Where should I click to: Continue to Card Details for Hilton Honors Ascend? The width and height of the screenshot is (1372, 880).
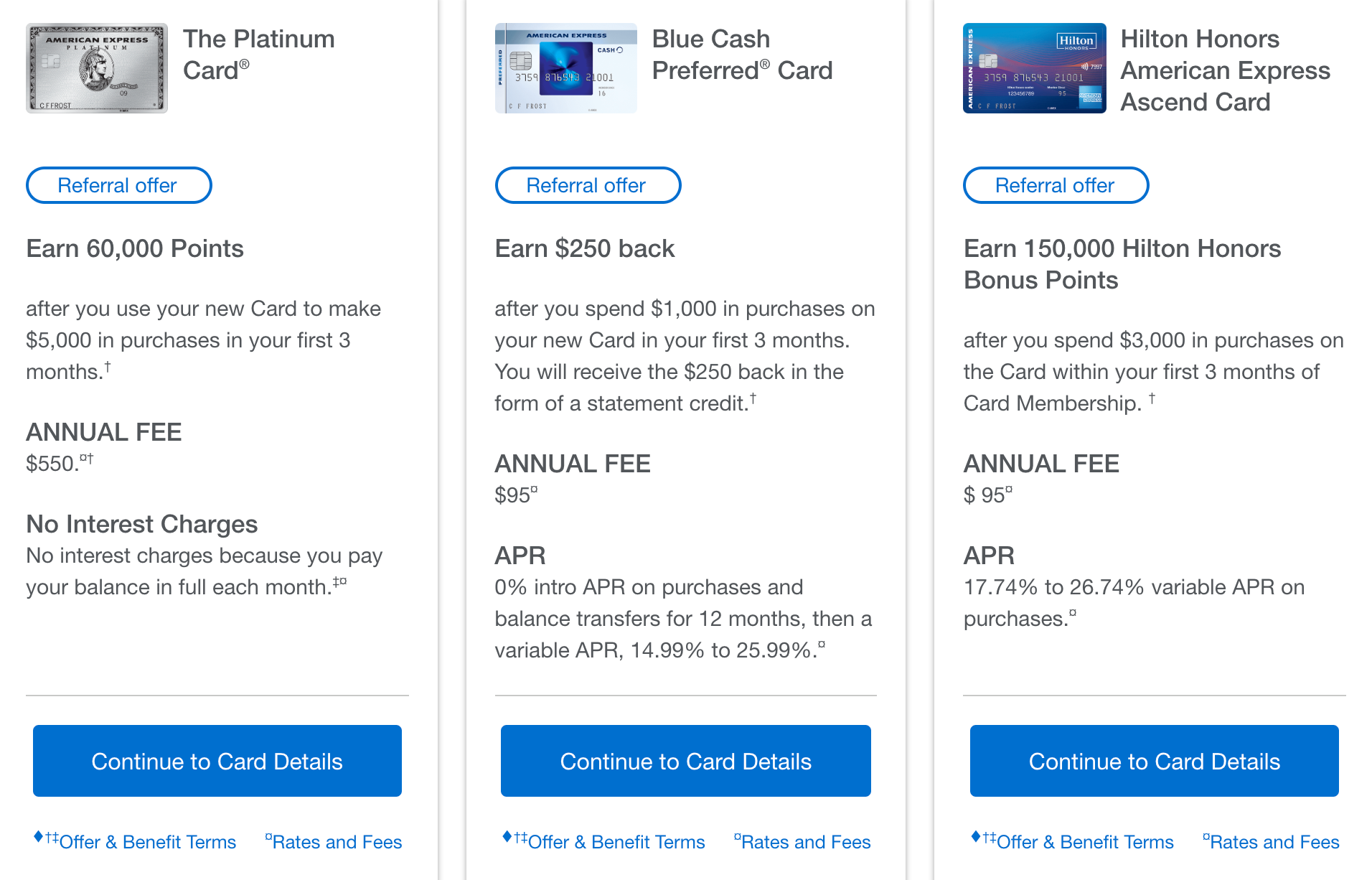pos(1154,761)
